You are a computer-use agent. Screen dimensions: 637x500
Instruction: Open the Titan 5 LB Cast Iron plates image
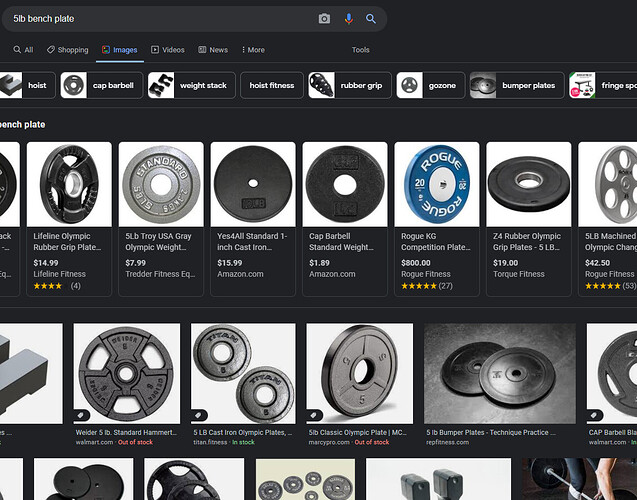coord(243,373)
